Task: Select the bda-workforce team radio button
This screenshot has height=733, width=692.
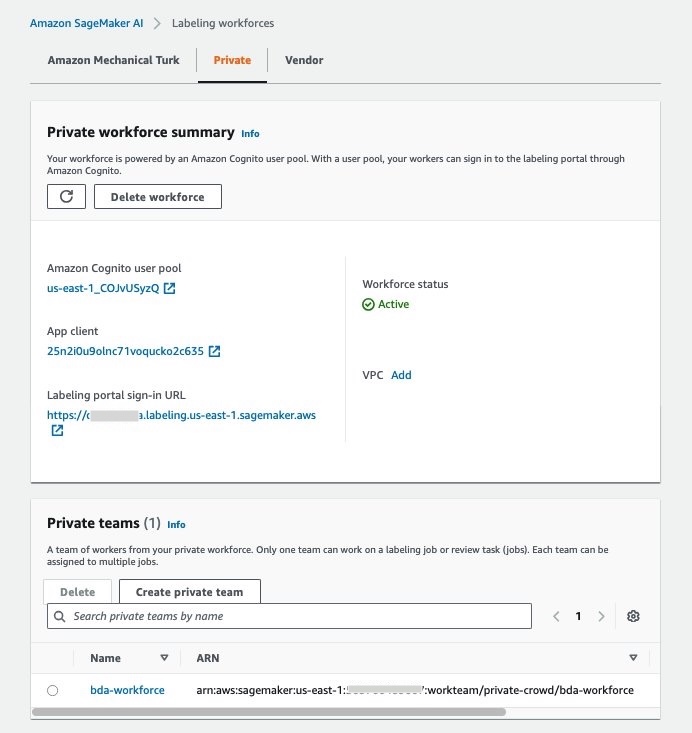Action: tap(52, 690)
